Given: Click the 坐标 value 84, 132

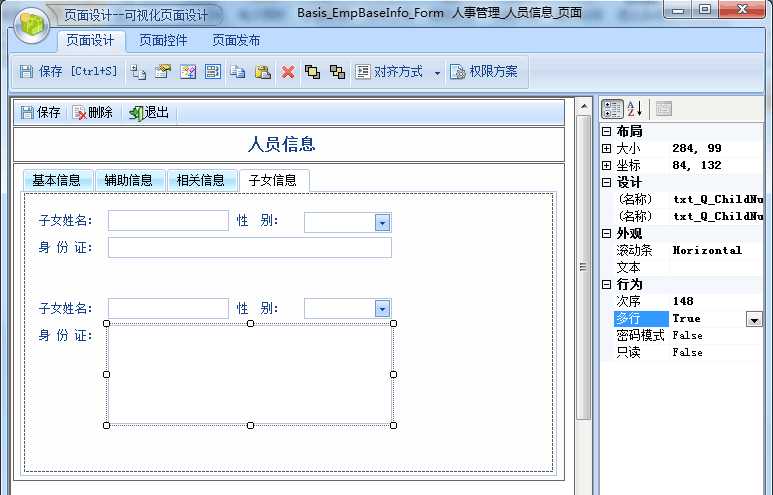Looking at the screenshot, I should 697,165.
